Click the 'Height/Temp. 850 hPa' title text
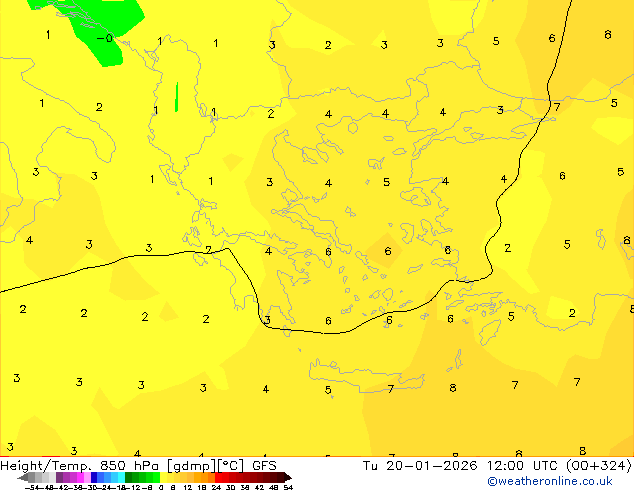 [79, 466]
